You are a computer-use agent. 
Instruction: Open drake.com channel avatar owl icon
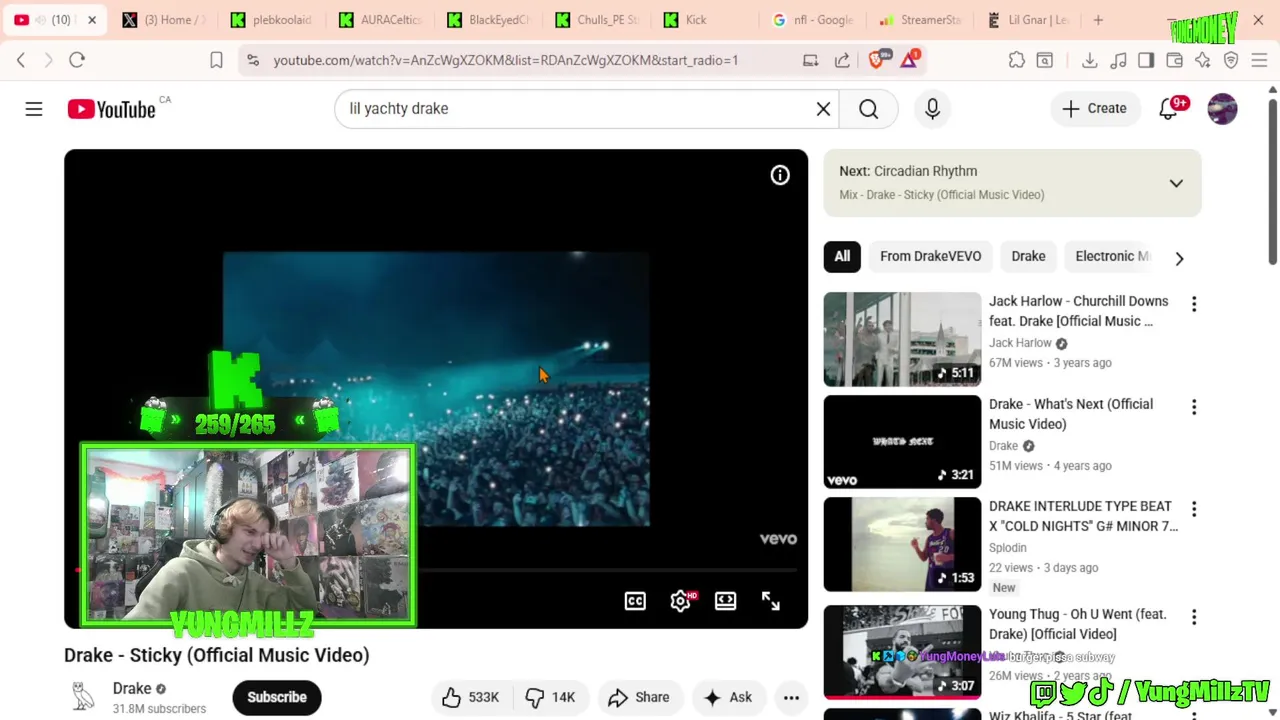(83, 697)
